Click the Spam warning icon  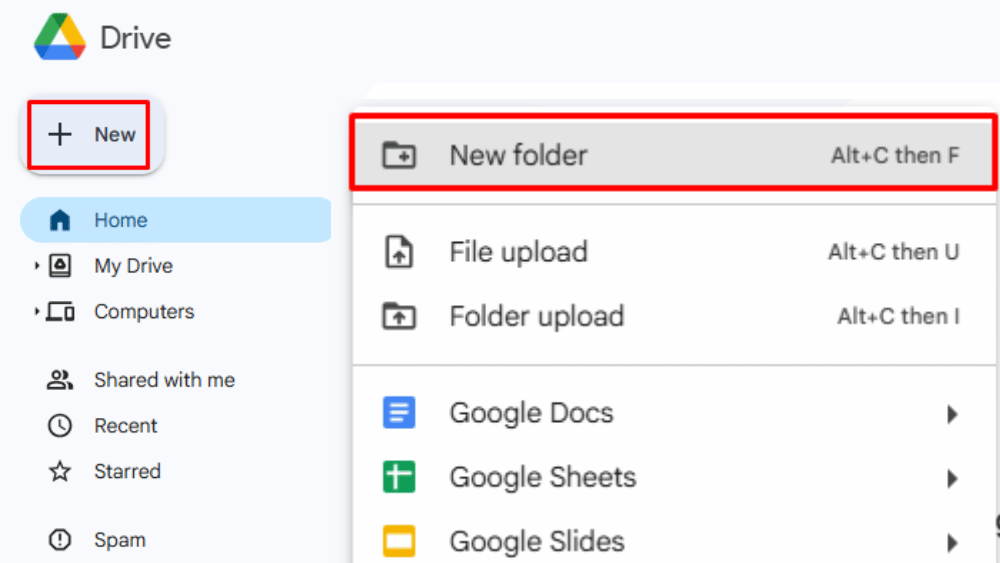[60, 540]
